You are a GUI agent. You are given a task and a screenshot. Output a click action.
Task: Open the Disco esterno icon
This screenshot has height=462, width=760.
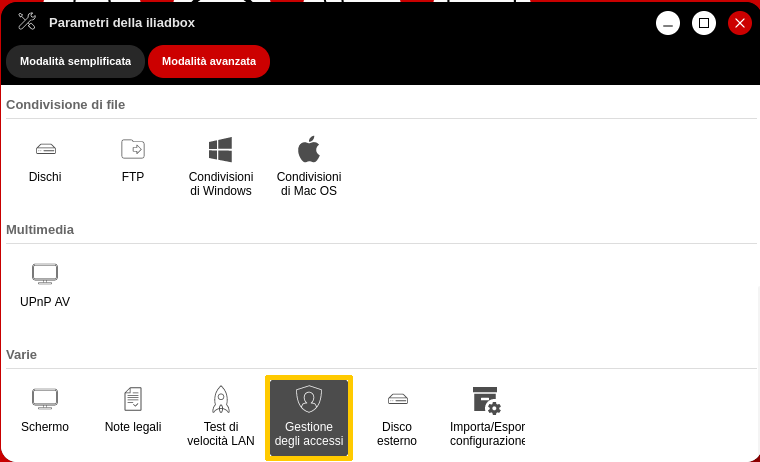398,399
